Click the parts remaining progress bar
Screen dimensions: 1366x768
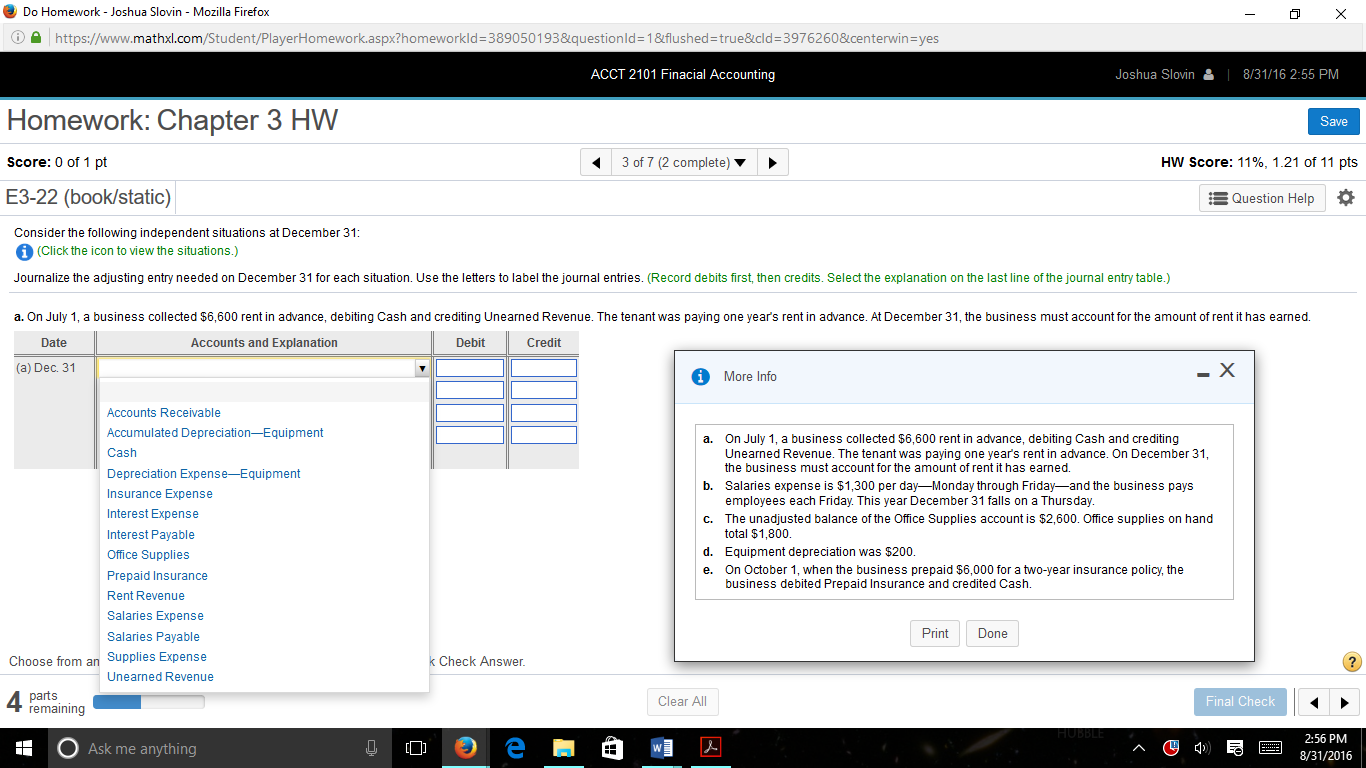coord(150,701)
